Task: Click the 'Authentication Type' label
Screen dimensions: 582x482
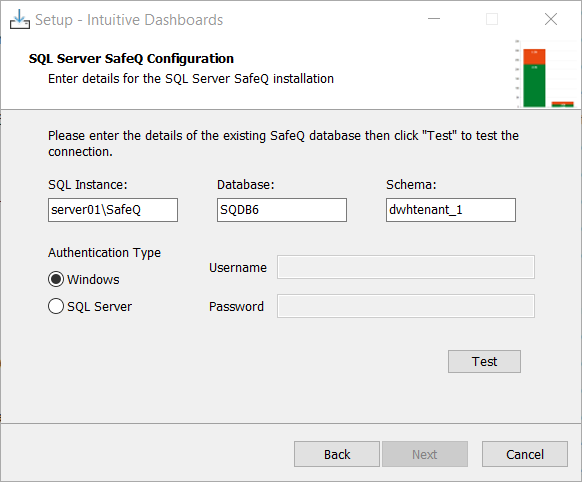Action: 104,253
